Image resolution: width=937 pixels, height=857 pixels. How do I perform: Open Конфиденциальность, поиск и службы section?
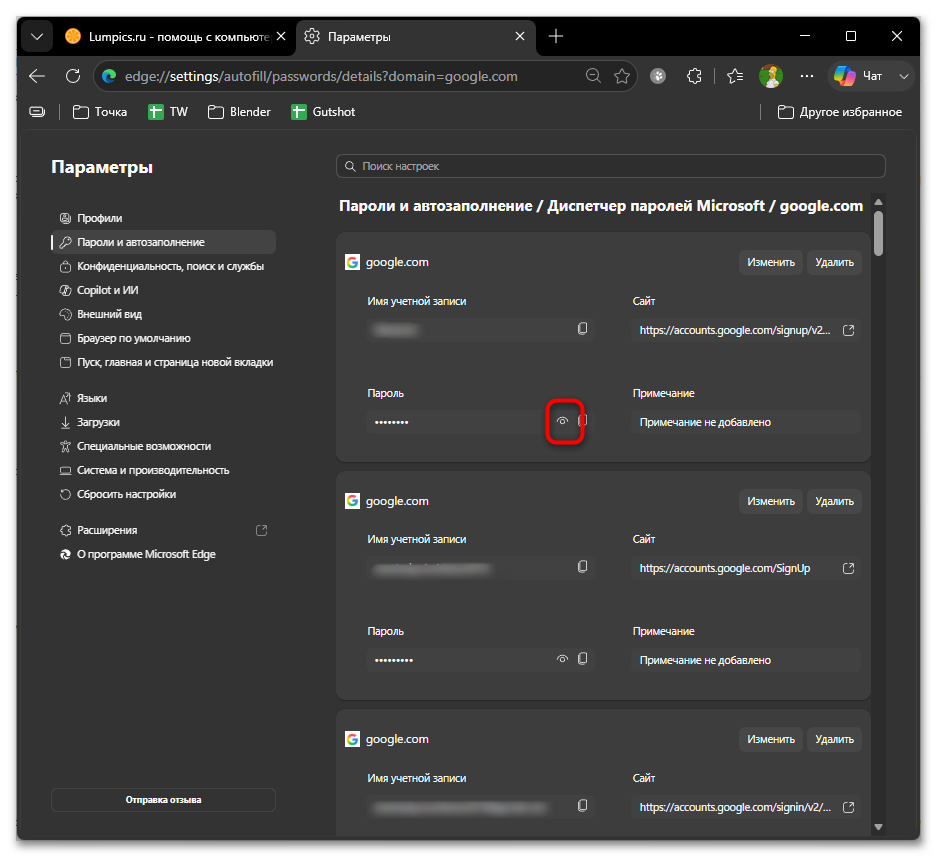point(163,266)
